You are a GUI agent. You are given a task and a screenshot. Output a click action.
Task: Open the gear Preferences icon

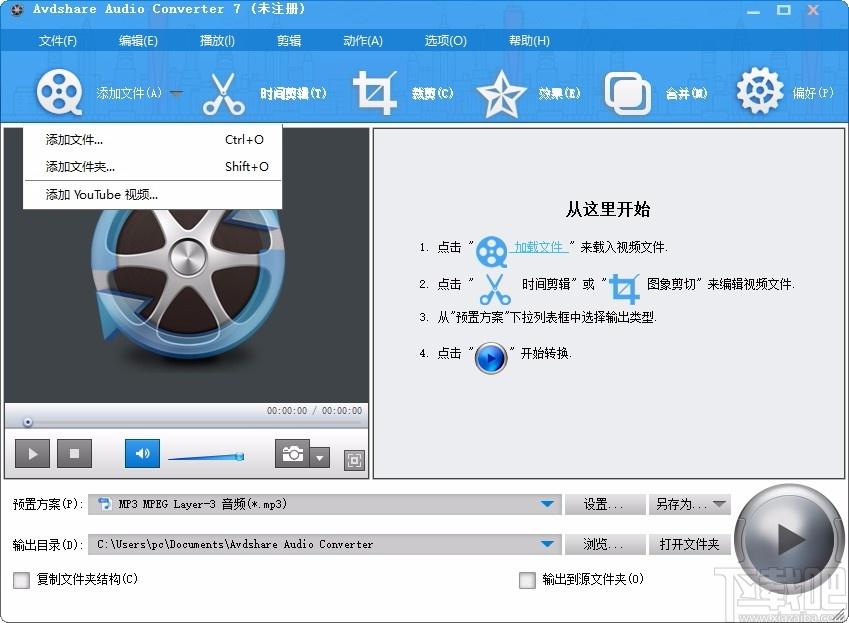[x=760, y=90]
